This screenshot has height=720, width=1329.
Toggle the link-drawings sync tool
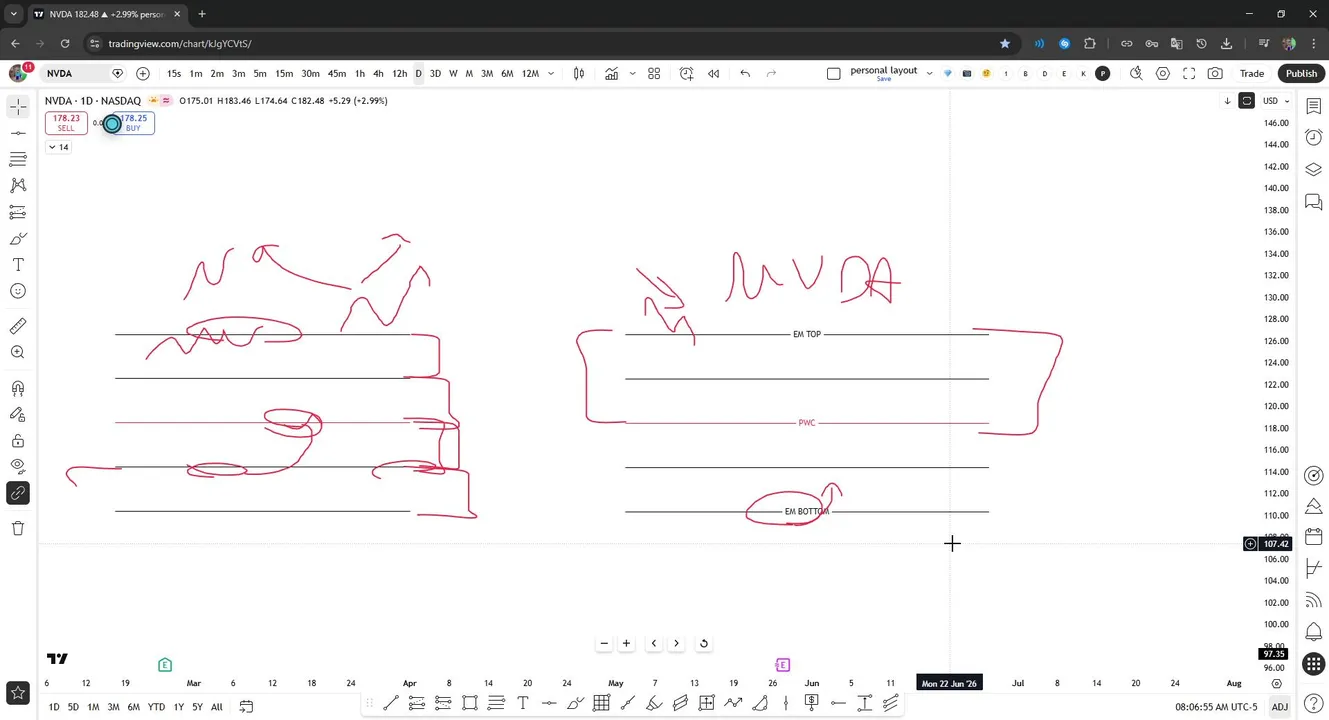[x=18, y=493]
